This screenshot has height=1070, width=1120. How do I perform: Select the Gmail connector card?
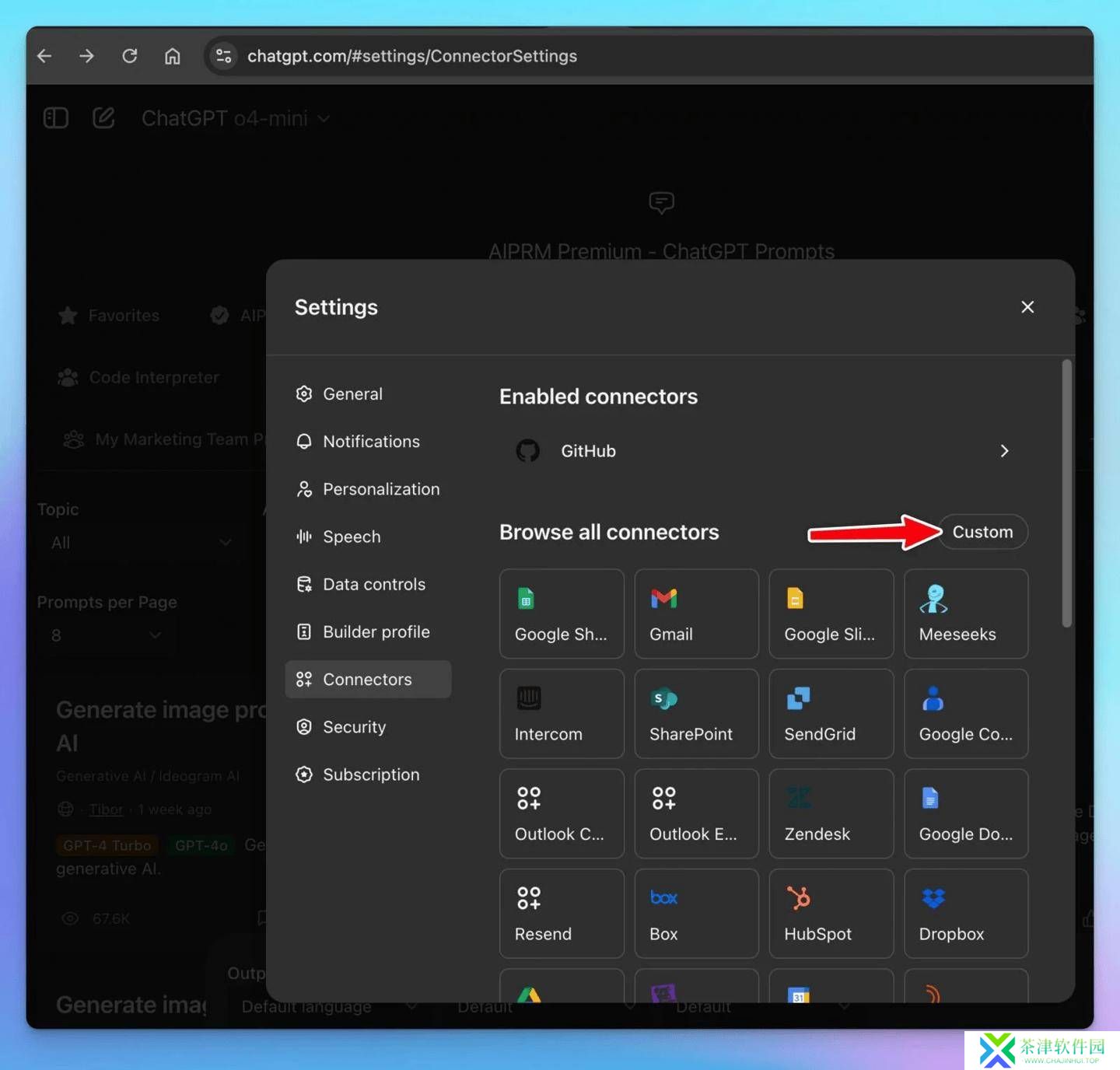click(696, 614)
